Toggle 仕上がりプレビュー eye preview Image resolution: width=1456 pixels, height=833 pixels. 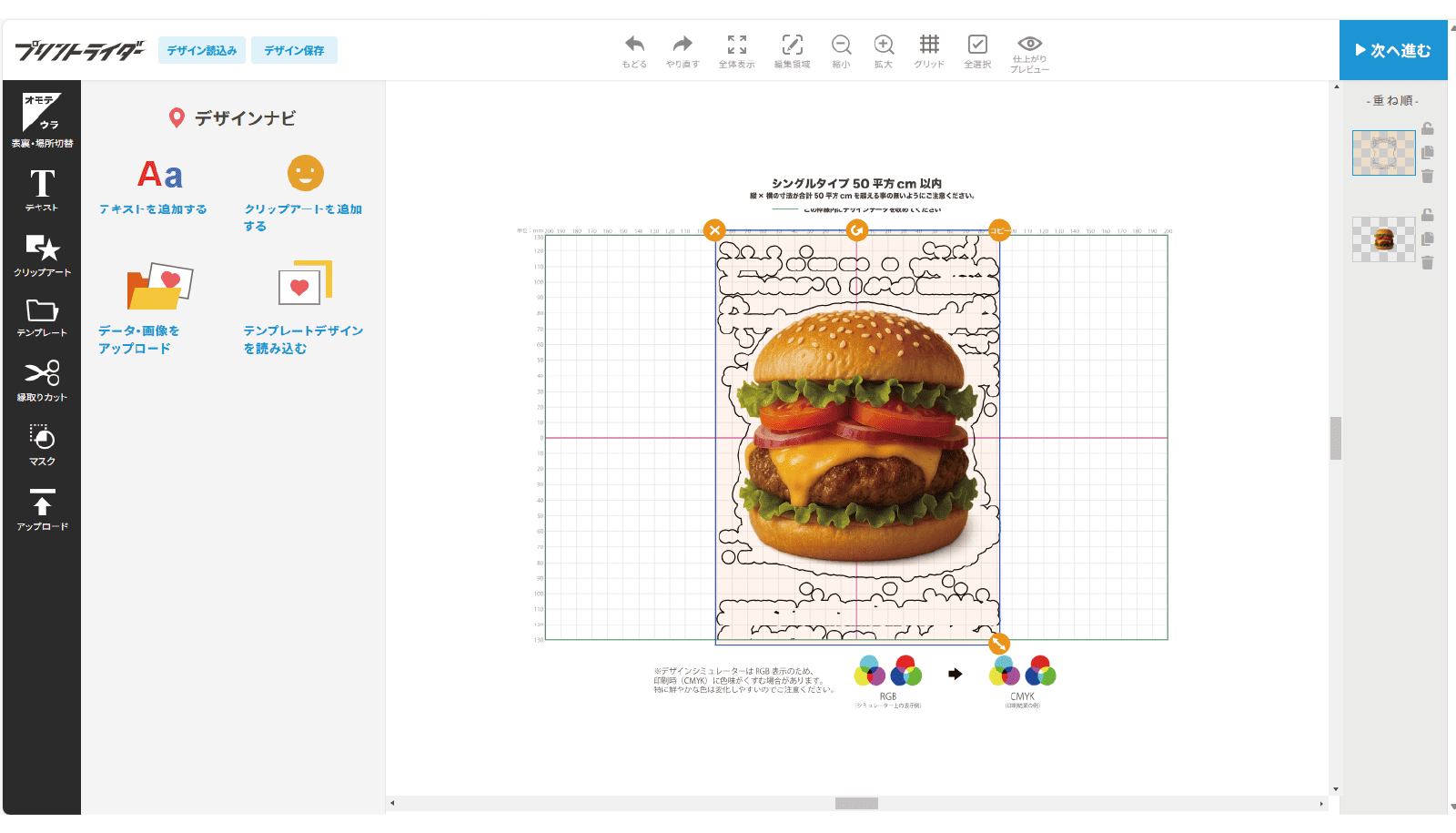click(1029, 53)
